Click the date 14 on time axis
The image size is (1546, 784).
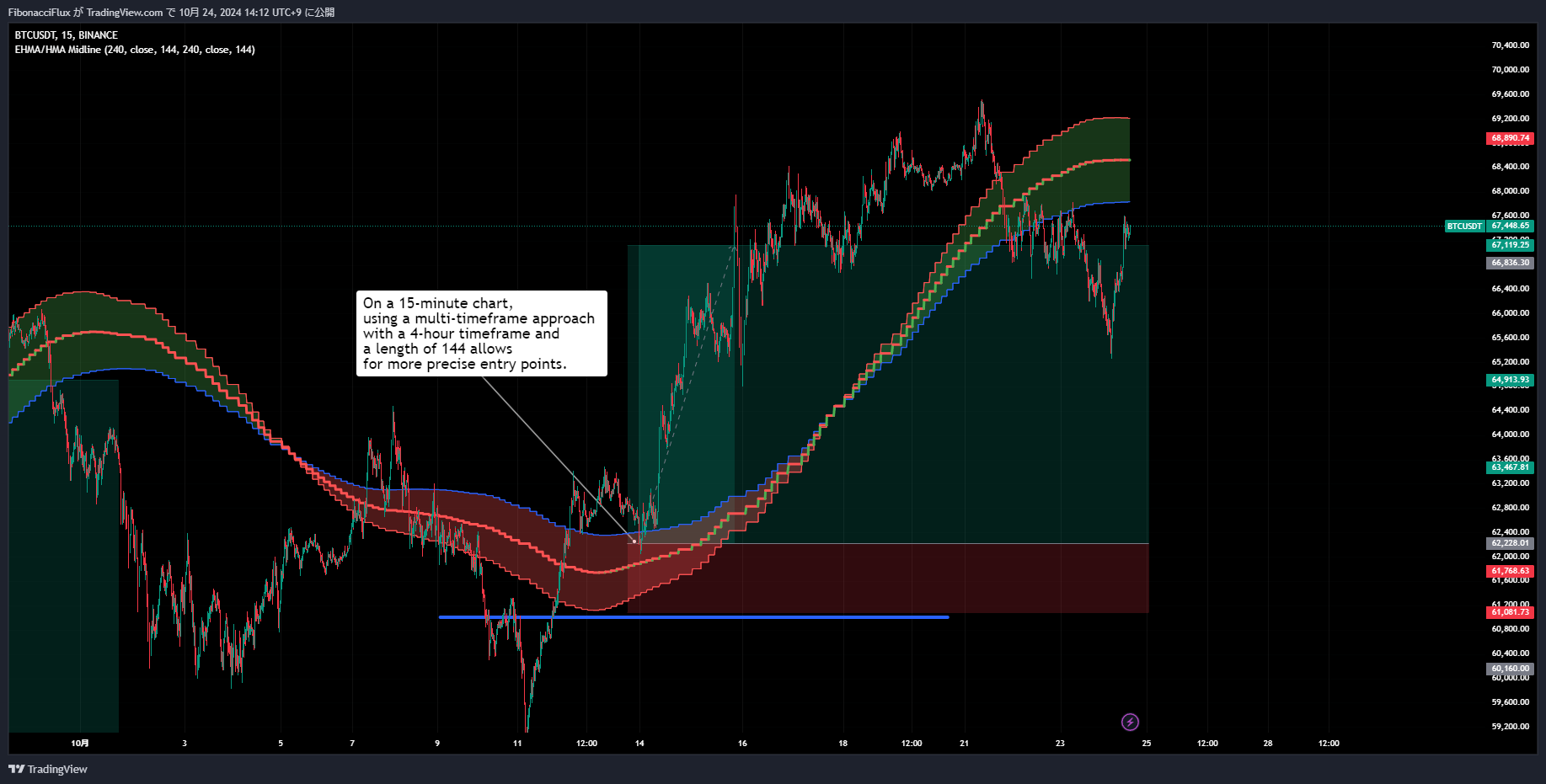[639, 743]
